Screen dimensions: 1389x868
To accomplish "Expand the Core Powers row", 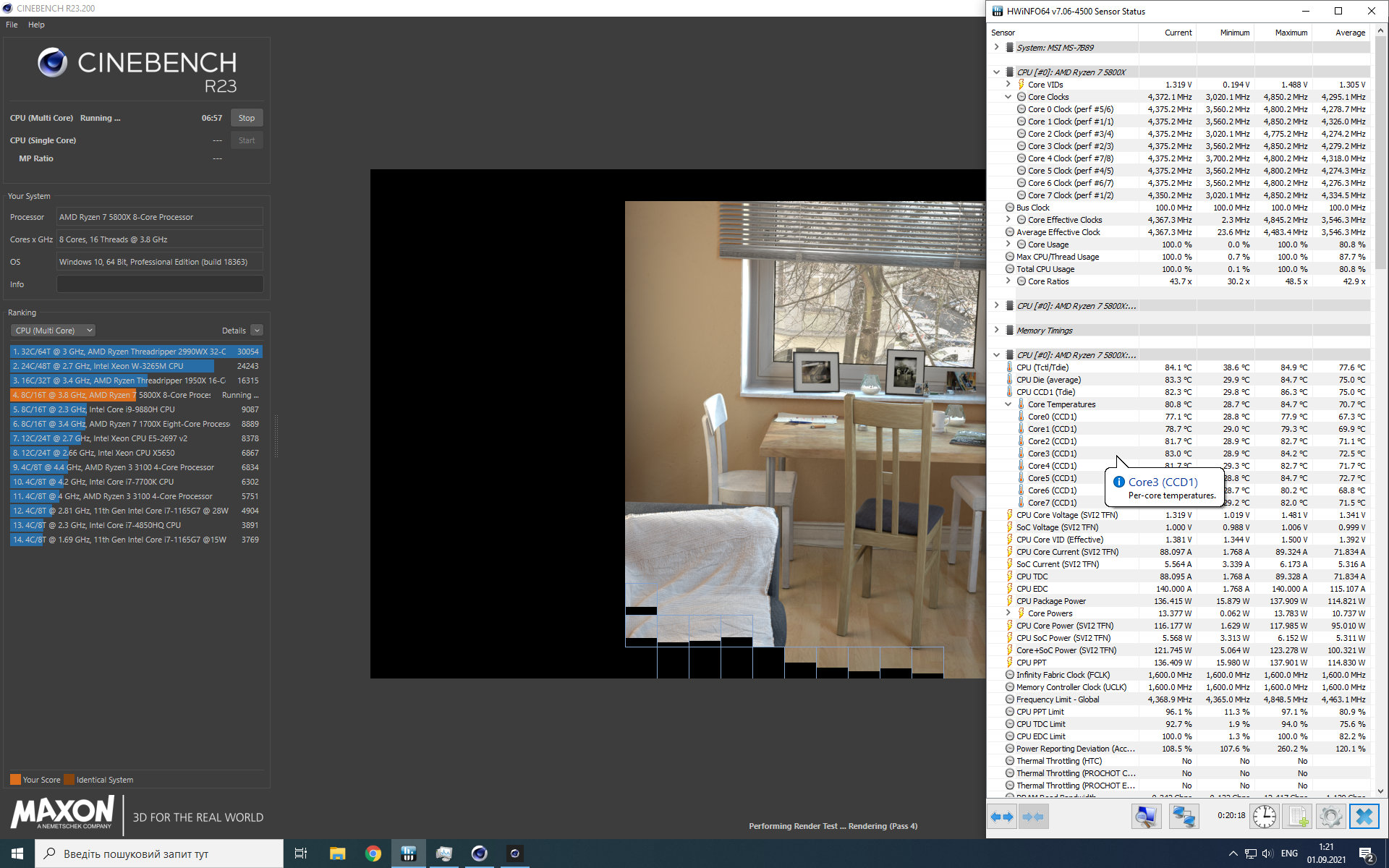I will (1008, 613).
